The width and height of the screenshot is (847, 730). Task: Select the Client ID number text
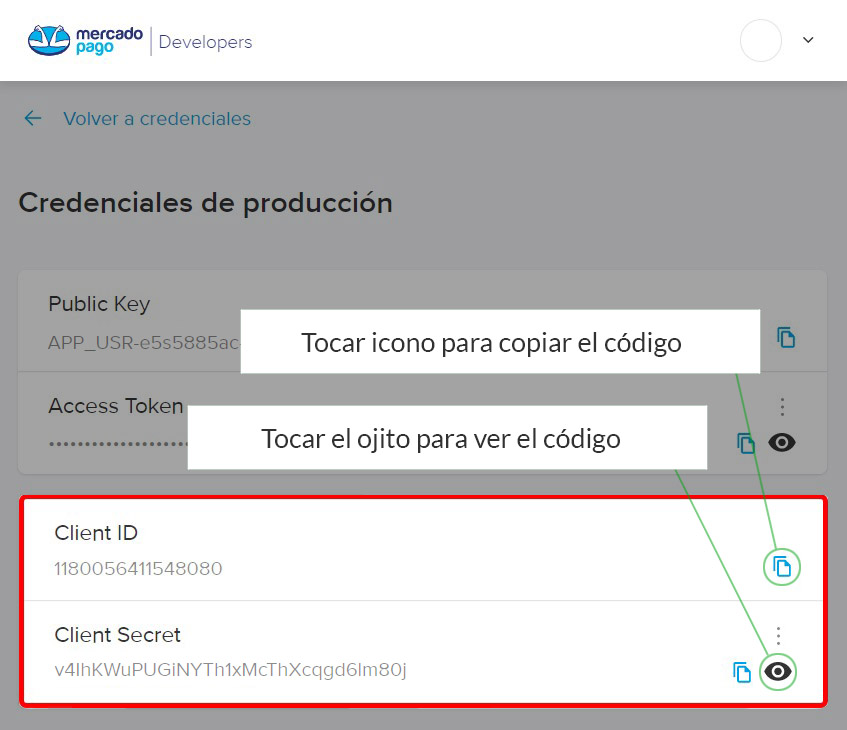click(x=138, y=569)
